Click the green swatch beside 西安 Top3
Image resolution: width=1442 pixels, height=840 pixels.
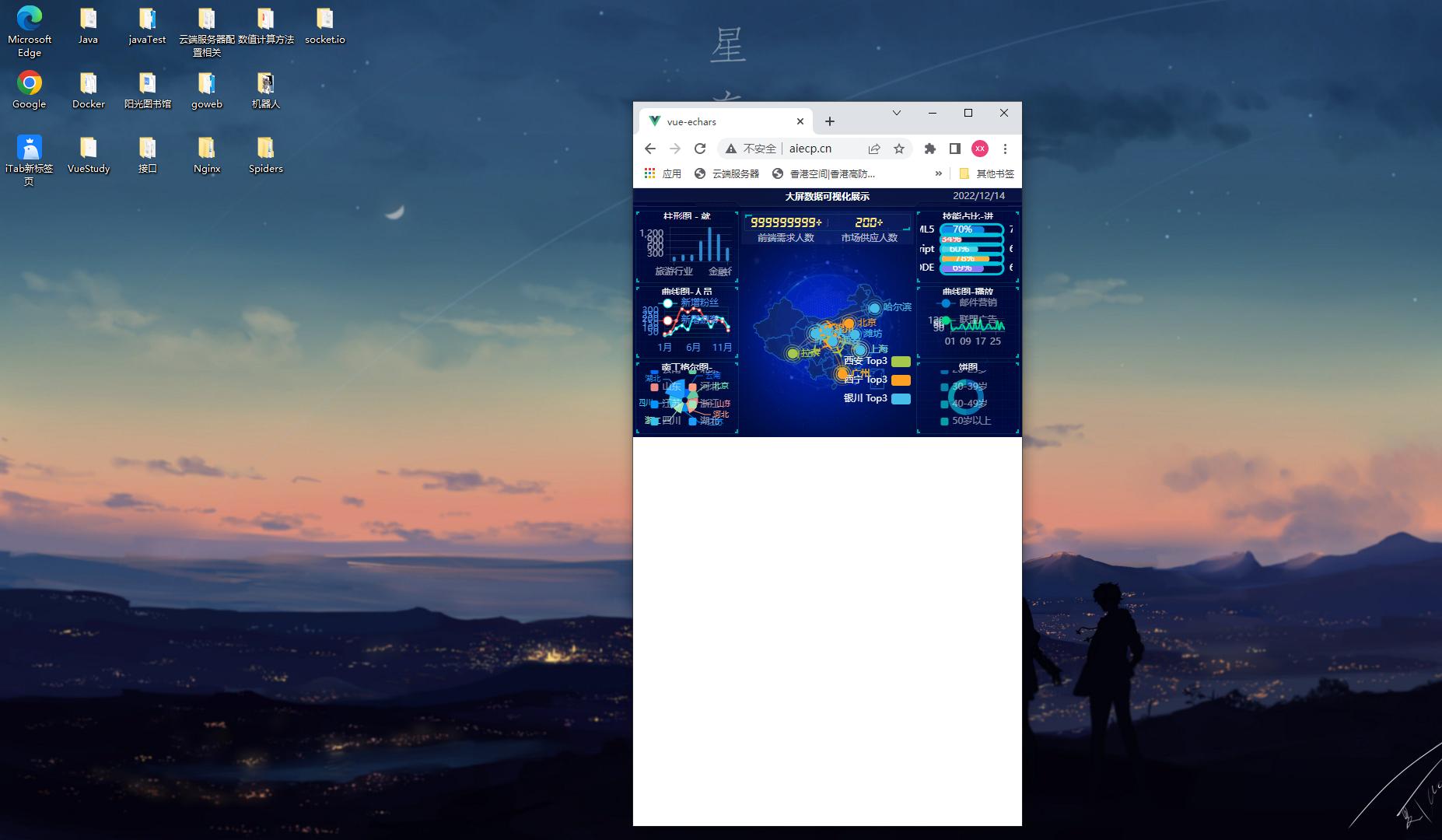(x=900, y=361)
